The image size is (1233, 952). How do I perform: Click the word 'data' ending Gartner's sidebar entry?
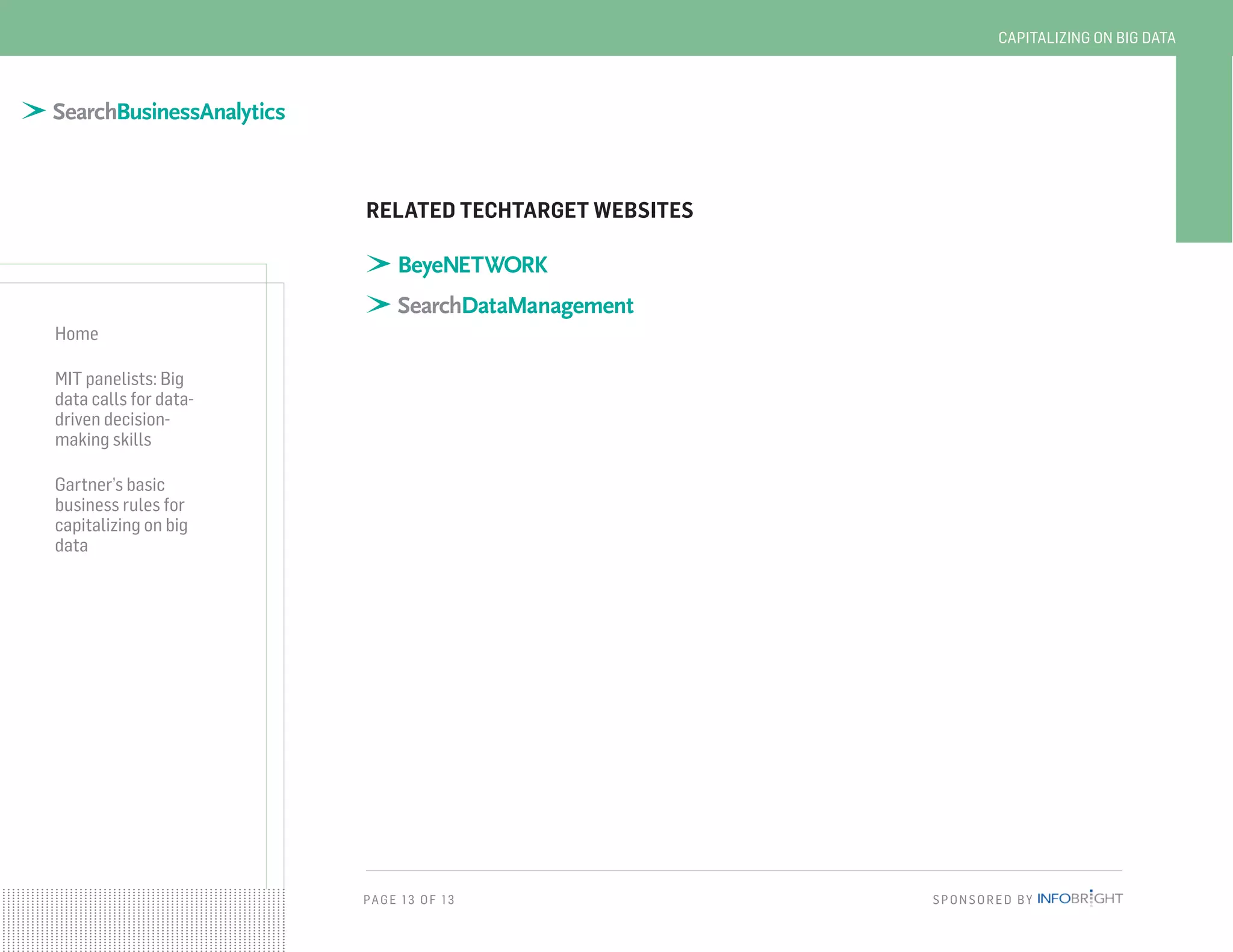coord(71,546)
